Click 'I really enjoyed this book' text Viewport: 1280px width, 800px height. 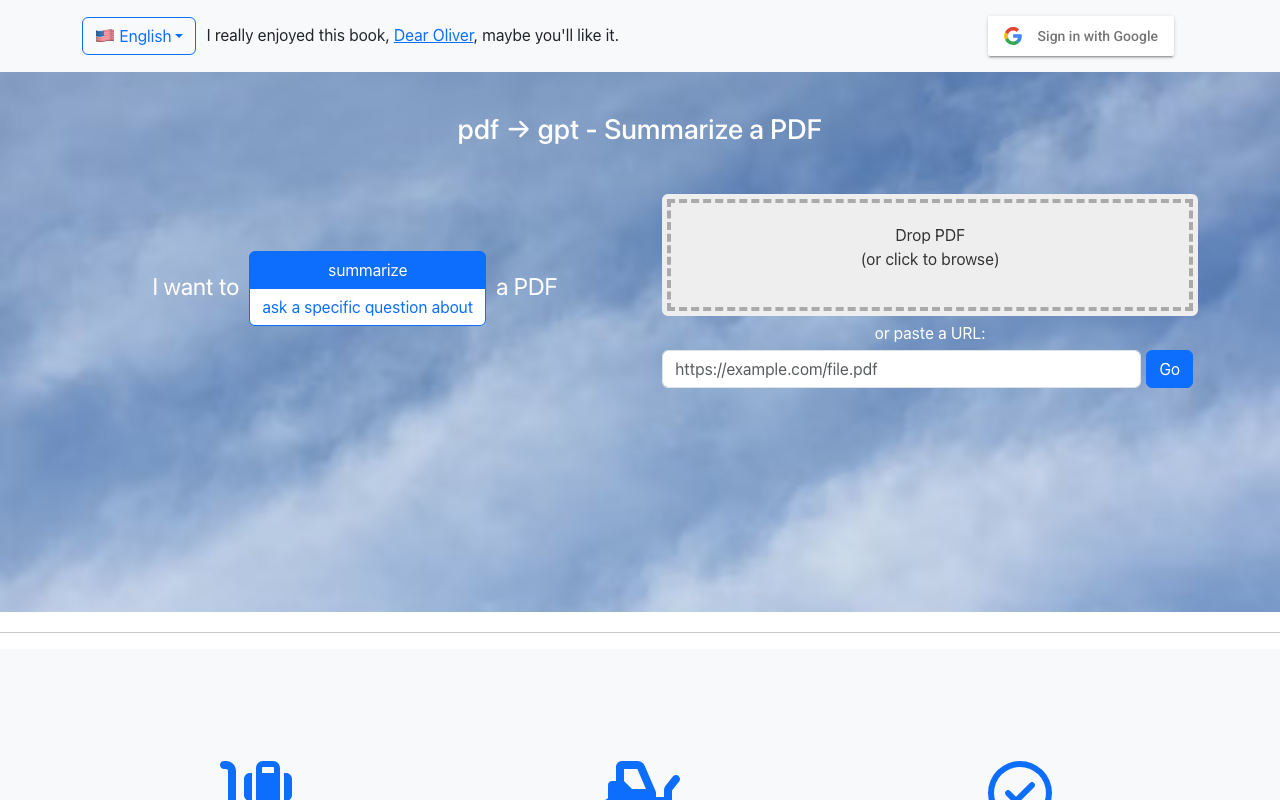point(297,36)
